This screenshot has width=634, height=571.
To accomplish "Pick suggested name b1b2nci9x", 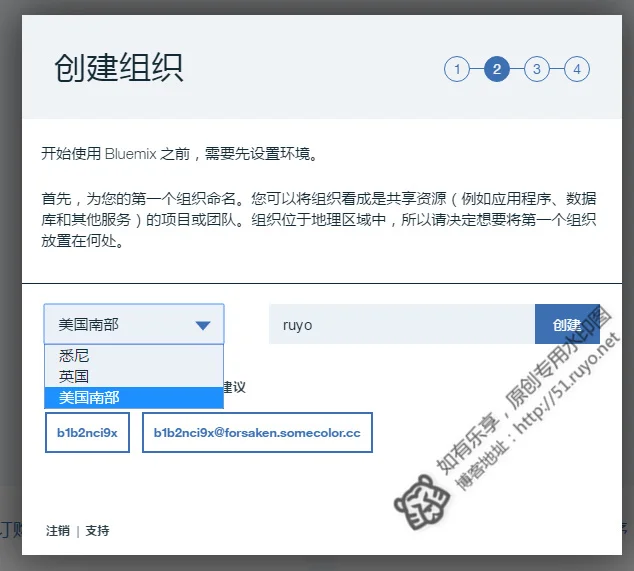I will 87,433.
